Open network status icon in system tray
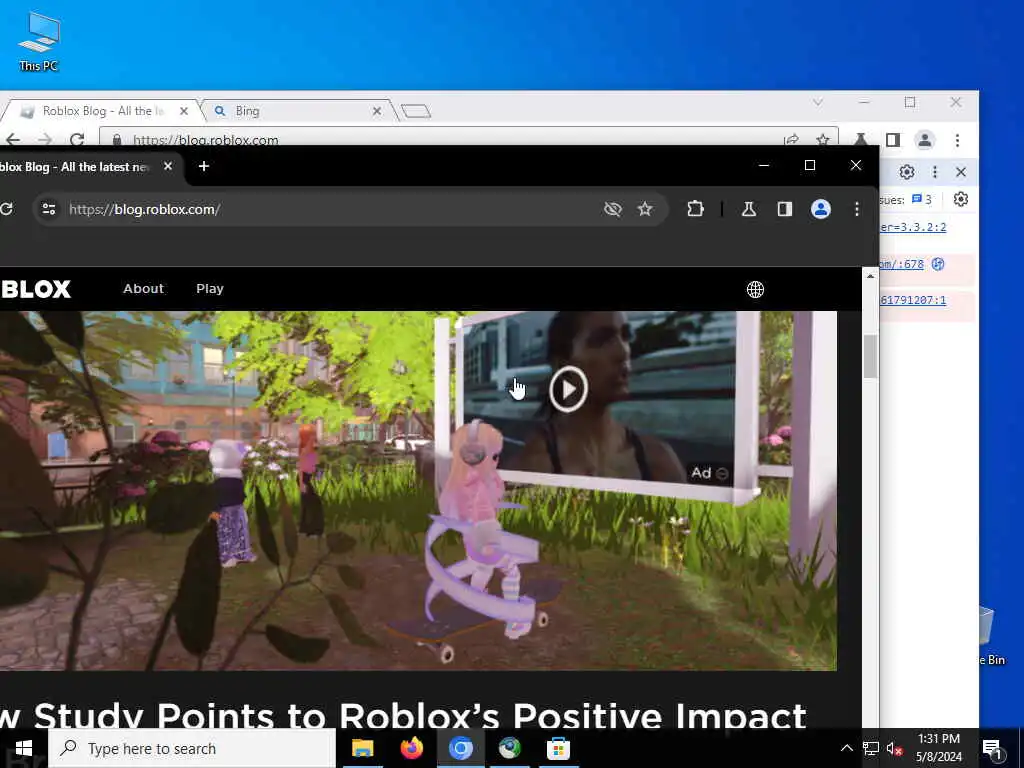 (871, 748)
